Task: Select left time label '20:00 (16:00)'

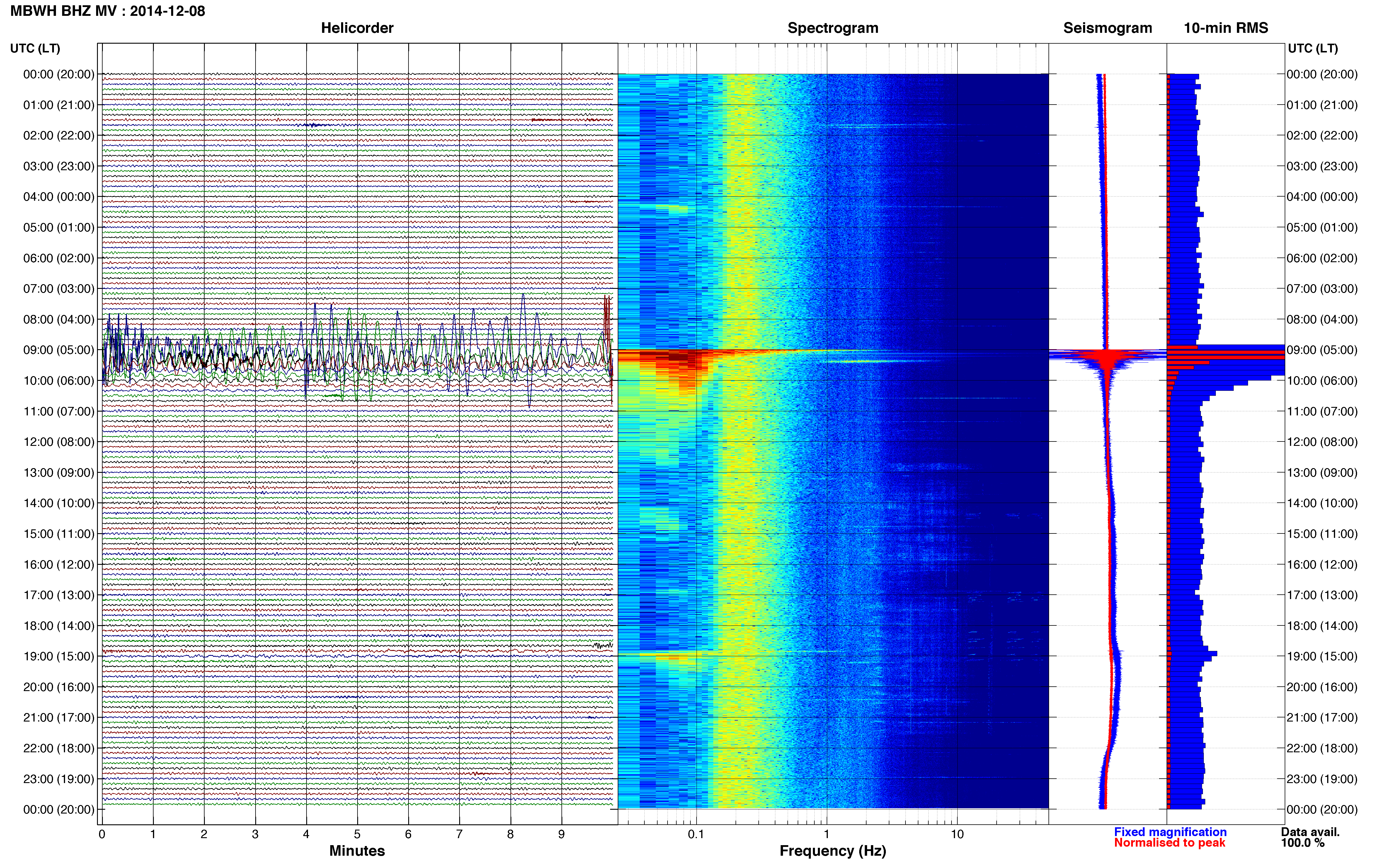Action: click(59, 687)
